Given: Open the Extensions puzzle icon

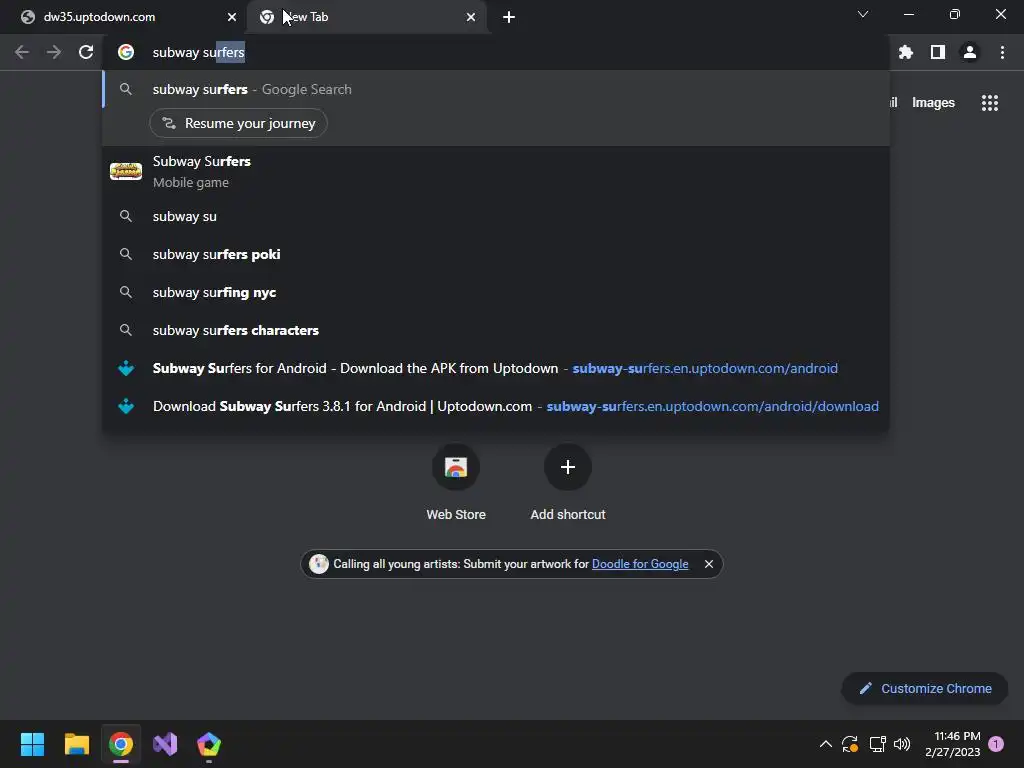Looking at the screenshot, I should pos(905,52).
